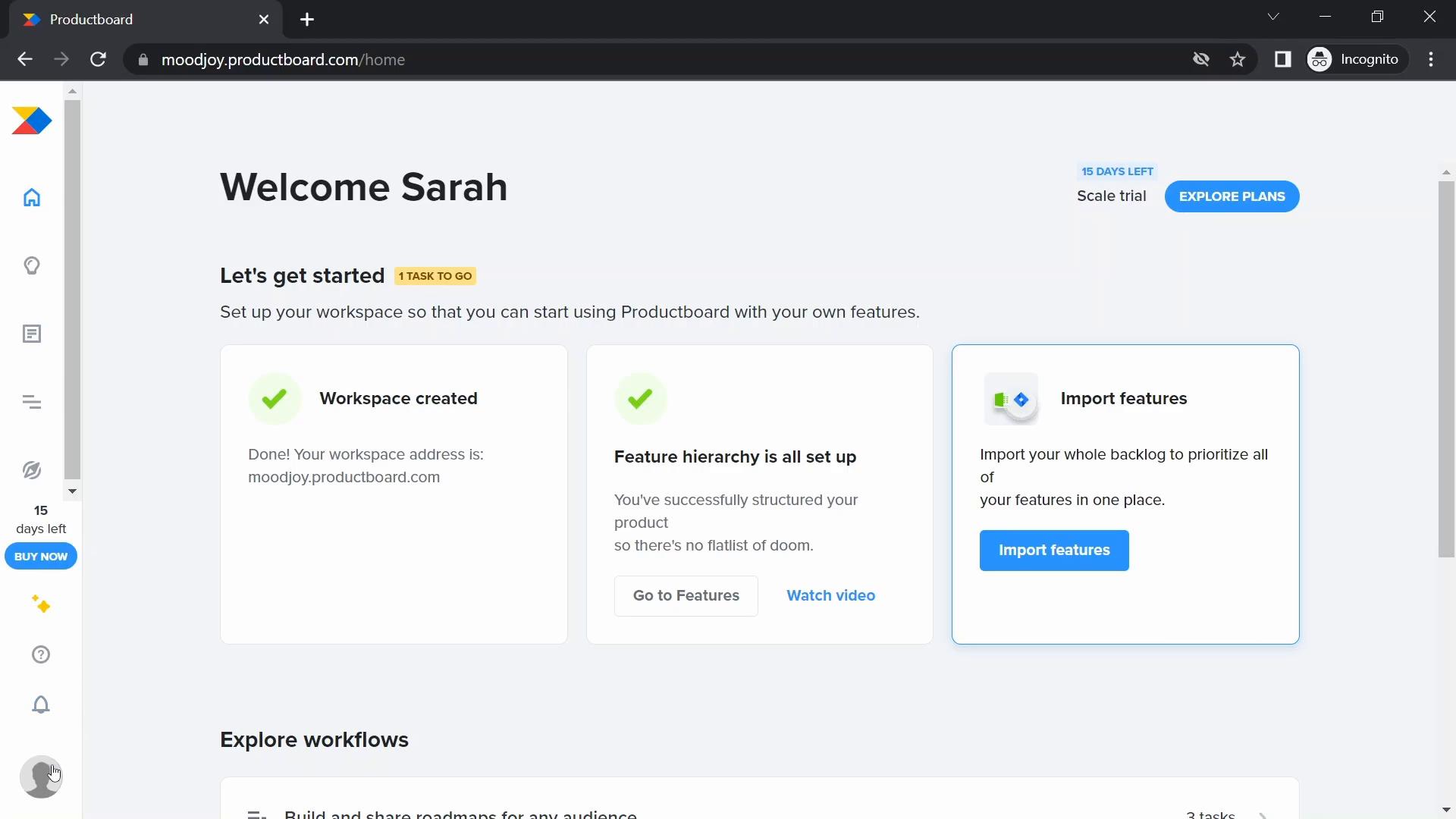The image size is (1456, 819).
Task: Click Go to Features link
Action: 686,595
